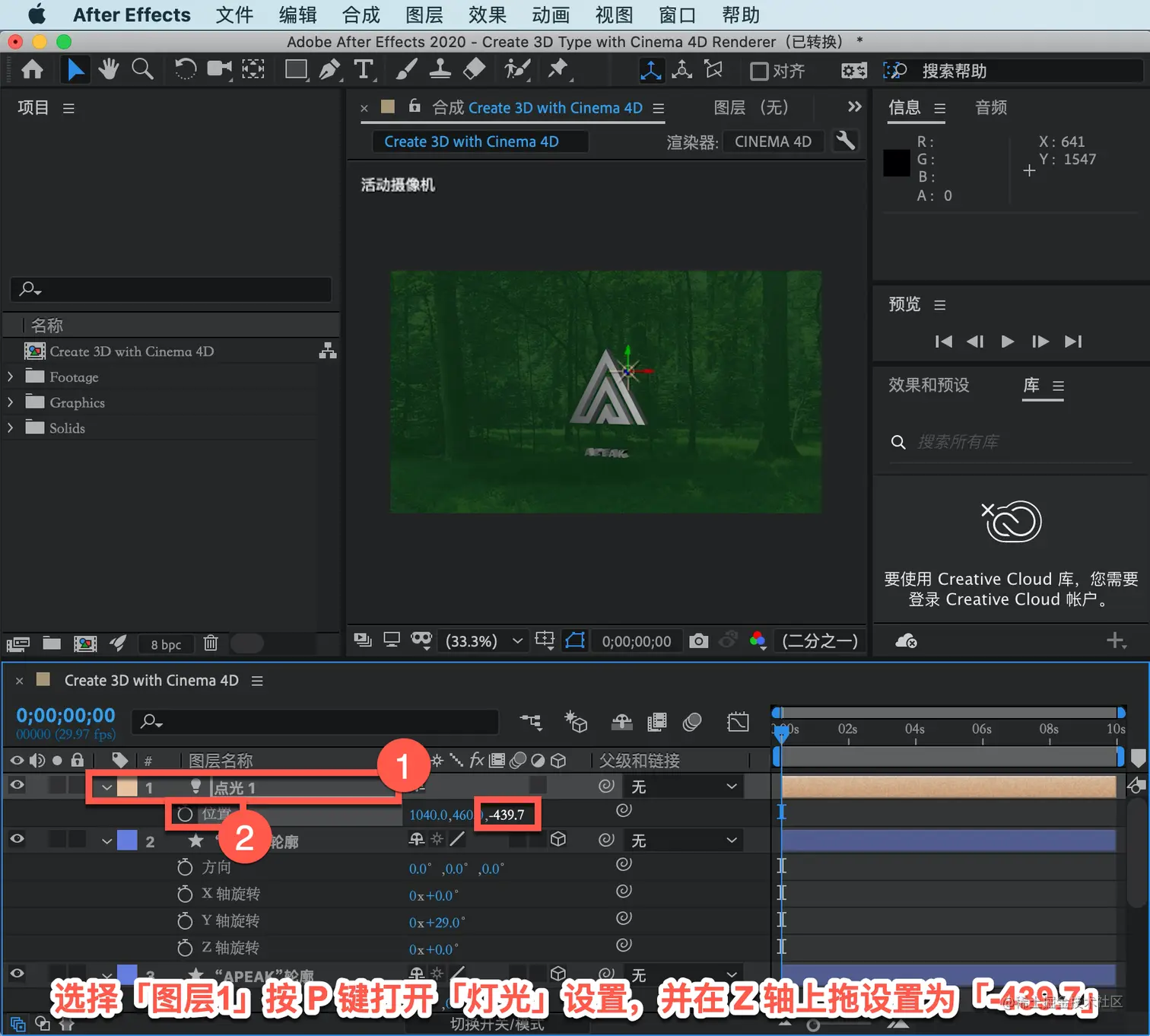Viewport: 1150px width, 1036px height.
Task: Switch to the 音频 tab
Action: [991, 107]
